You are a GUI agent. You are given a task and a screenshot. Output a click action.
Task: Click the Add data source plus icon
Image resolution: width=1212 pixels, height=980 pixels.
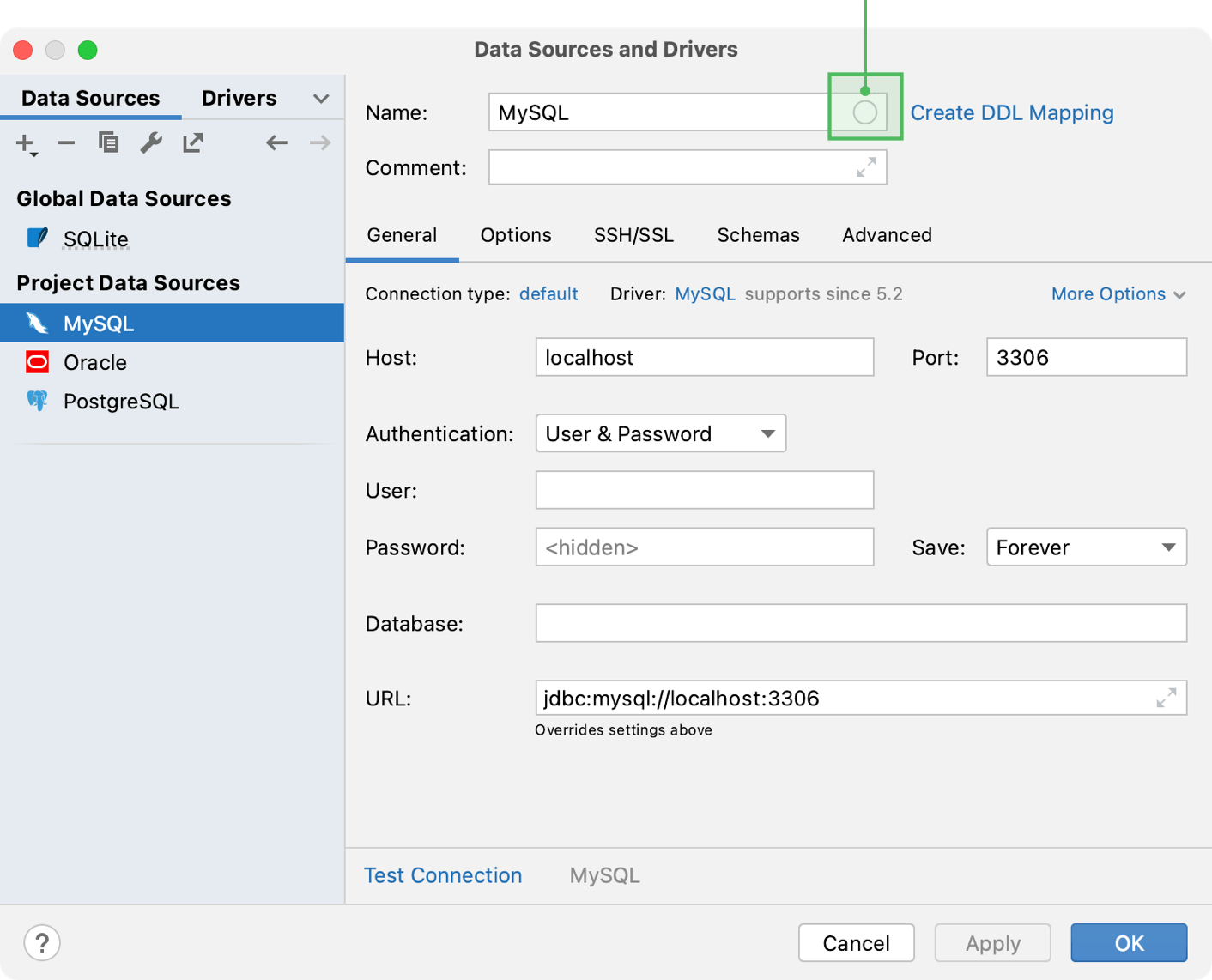pos(26,143)
